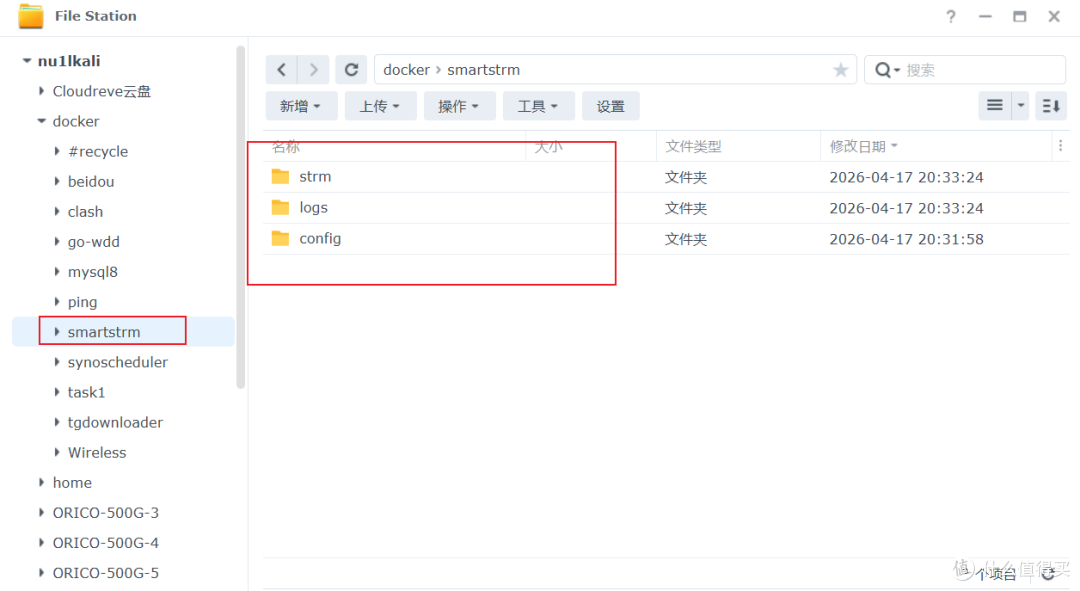The width and height of the screenshot is (1080, 591).
Task: Sort by 大小 column header
Action: 549,146
